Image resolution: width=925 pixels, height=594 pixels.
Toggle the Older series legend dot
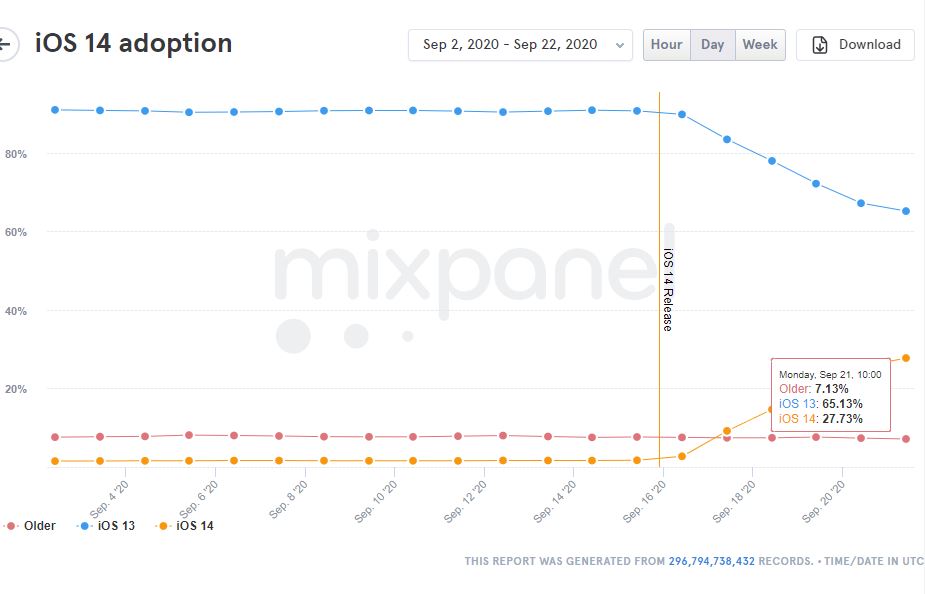11,525
